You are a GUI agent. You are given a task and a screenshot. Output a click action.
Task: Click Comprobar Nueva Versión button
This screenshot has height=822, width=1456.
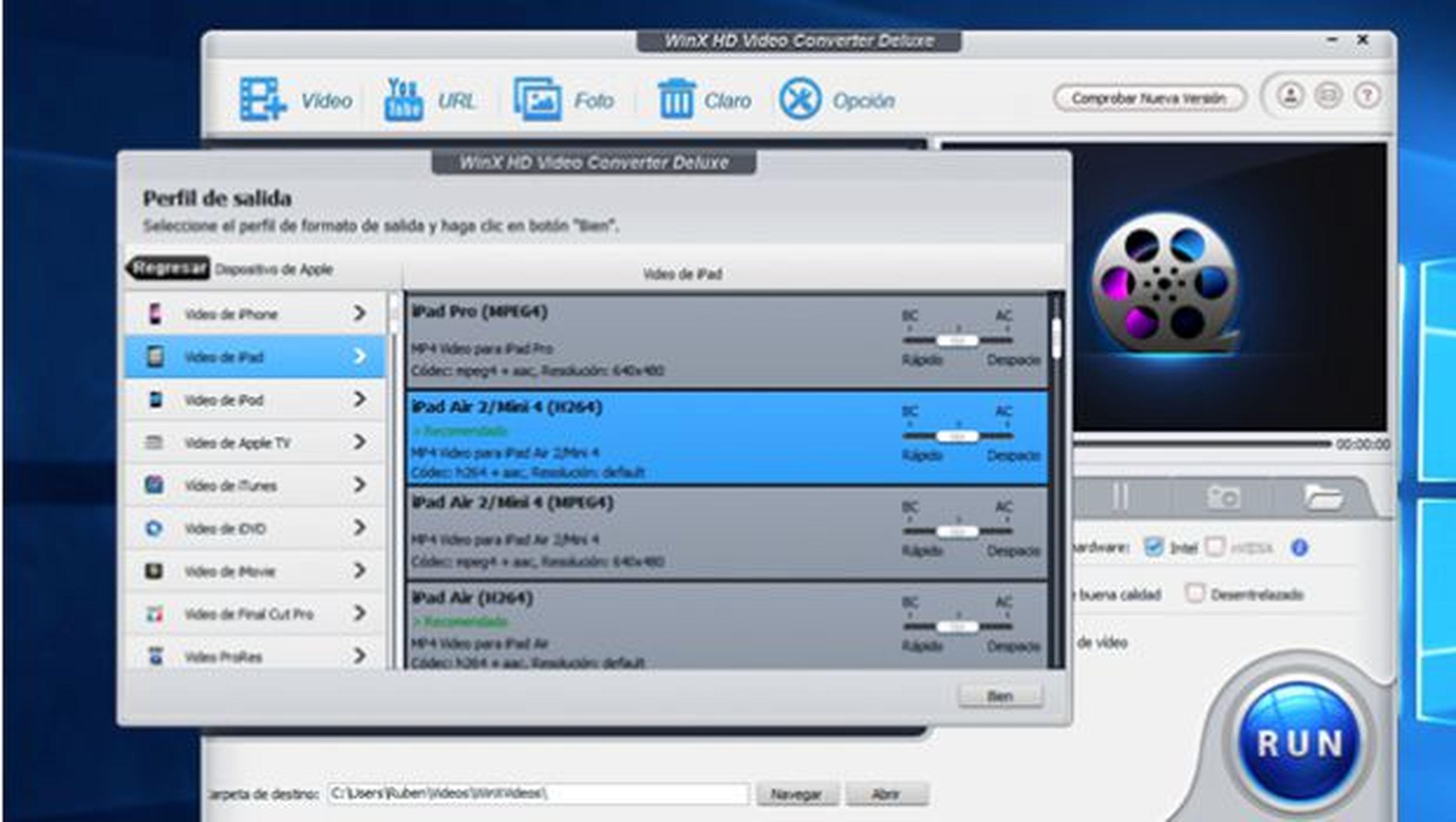[1149, 98]
